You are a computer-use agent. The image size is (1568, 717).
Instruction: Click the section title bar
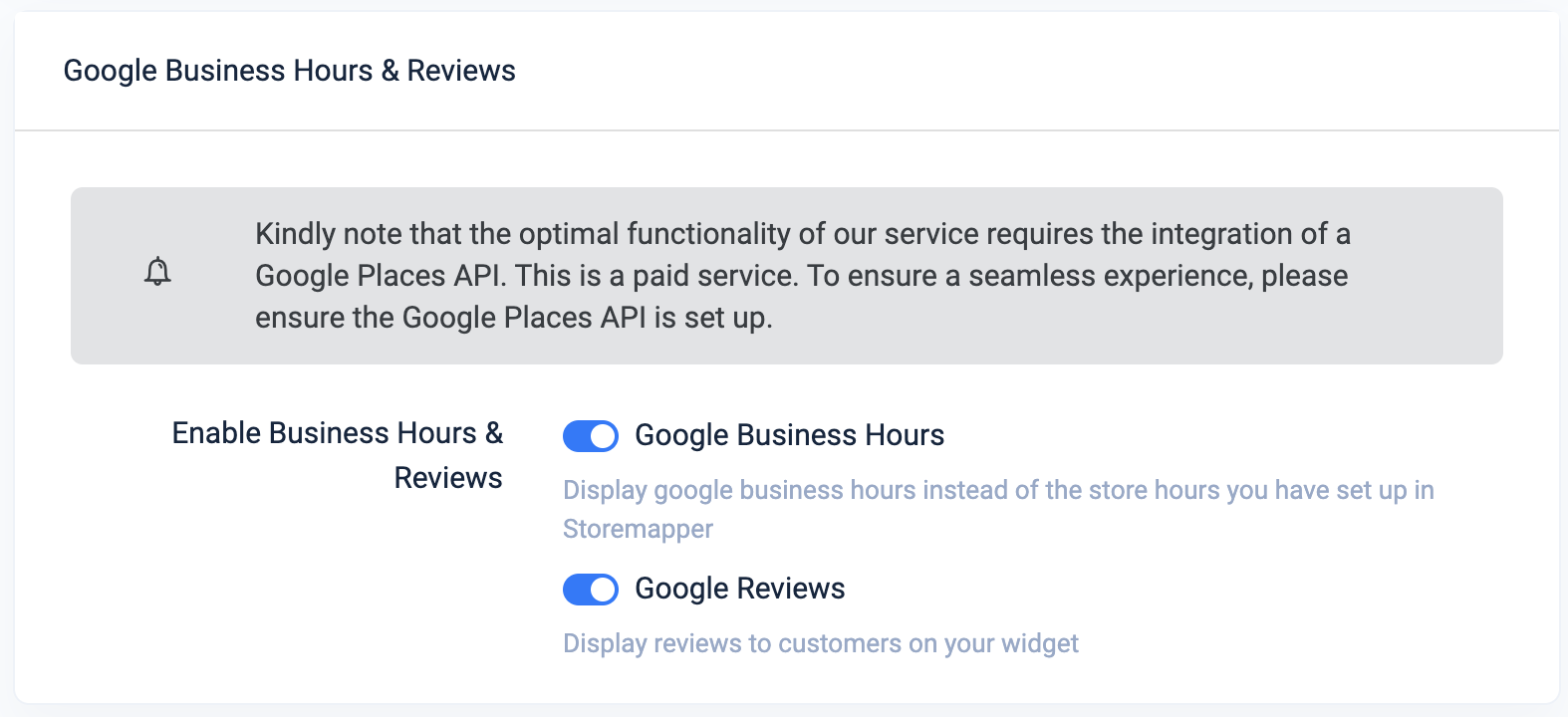(785, 70)
